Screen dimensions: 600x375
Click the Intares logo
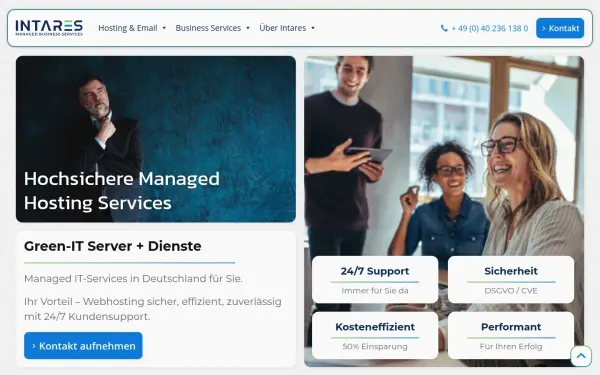pyautogui.click(x=49, y=28)
